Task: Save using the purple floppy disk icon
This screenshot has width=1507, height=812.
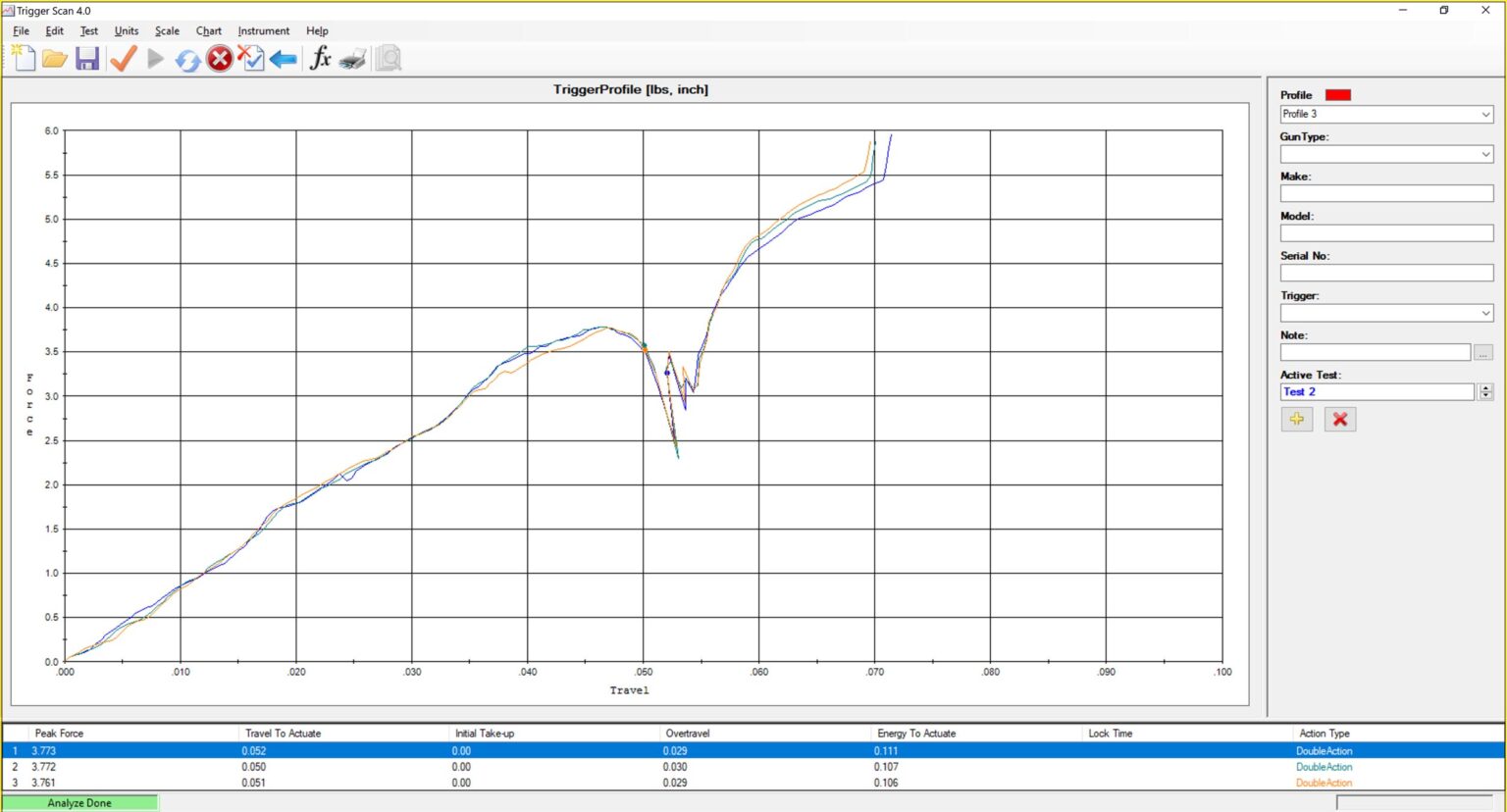Action: pyautogui.click(x=87, y=59)
